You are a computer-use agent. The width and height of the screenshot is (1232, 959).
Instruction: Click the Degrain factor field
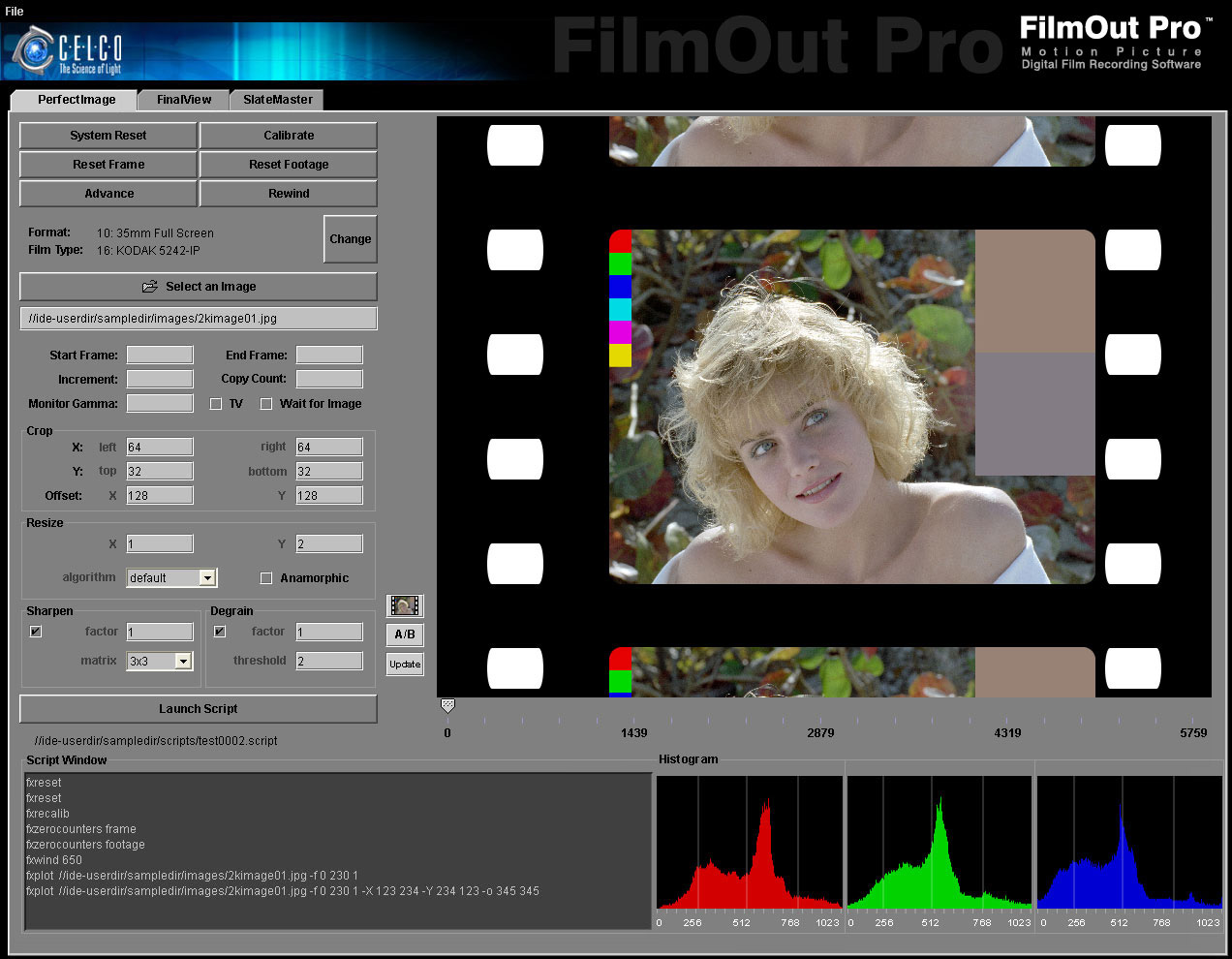[x=329, y=632]
